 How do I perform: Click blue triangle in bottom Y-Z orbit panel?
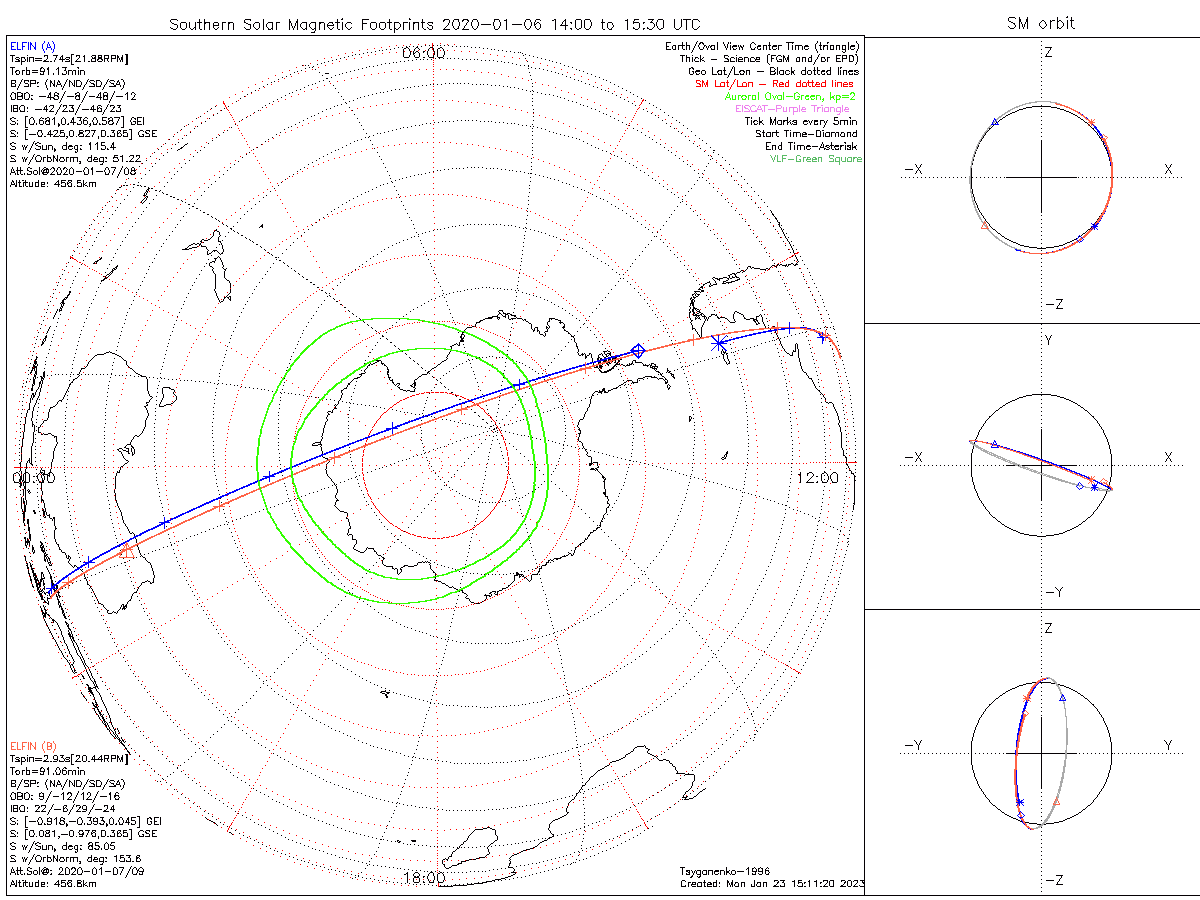(x=1062, y=697)
